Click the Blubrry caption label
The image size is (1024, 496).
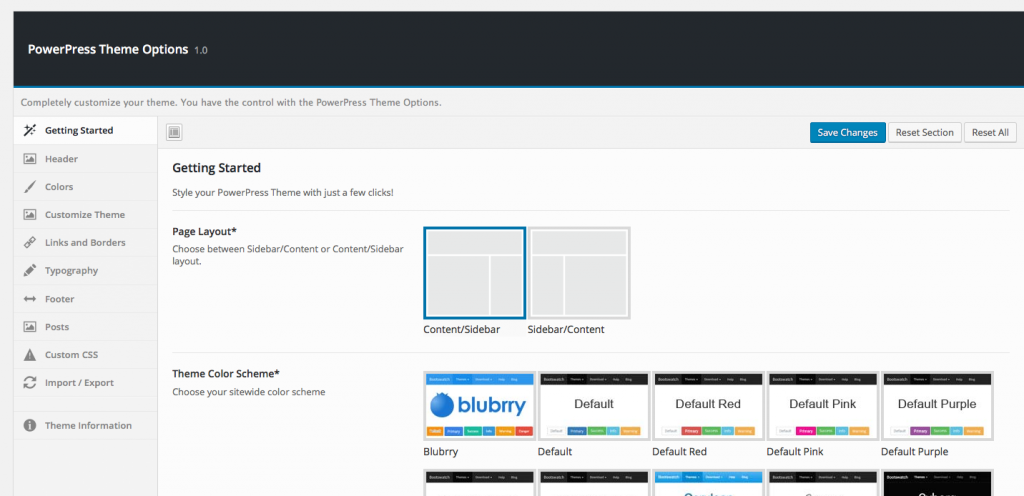[441, 452]
